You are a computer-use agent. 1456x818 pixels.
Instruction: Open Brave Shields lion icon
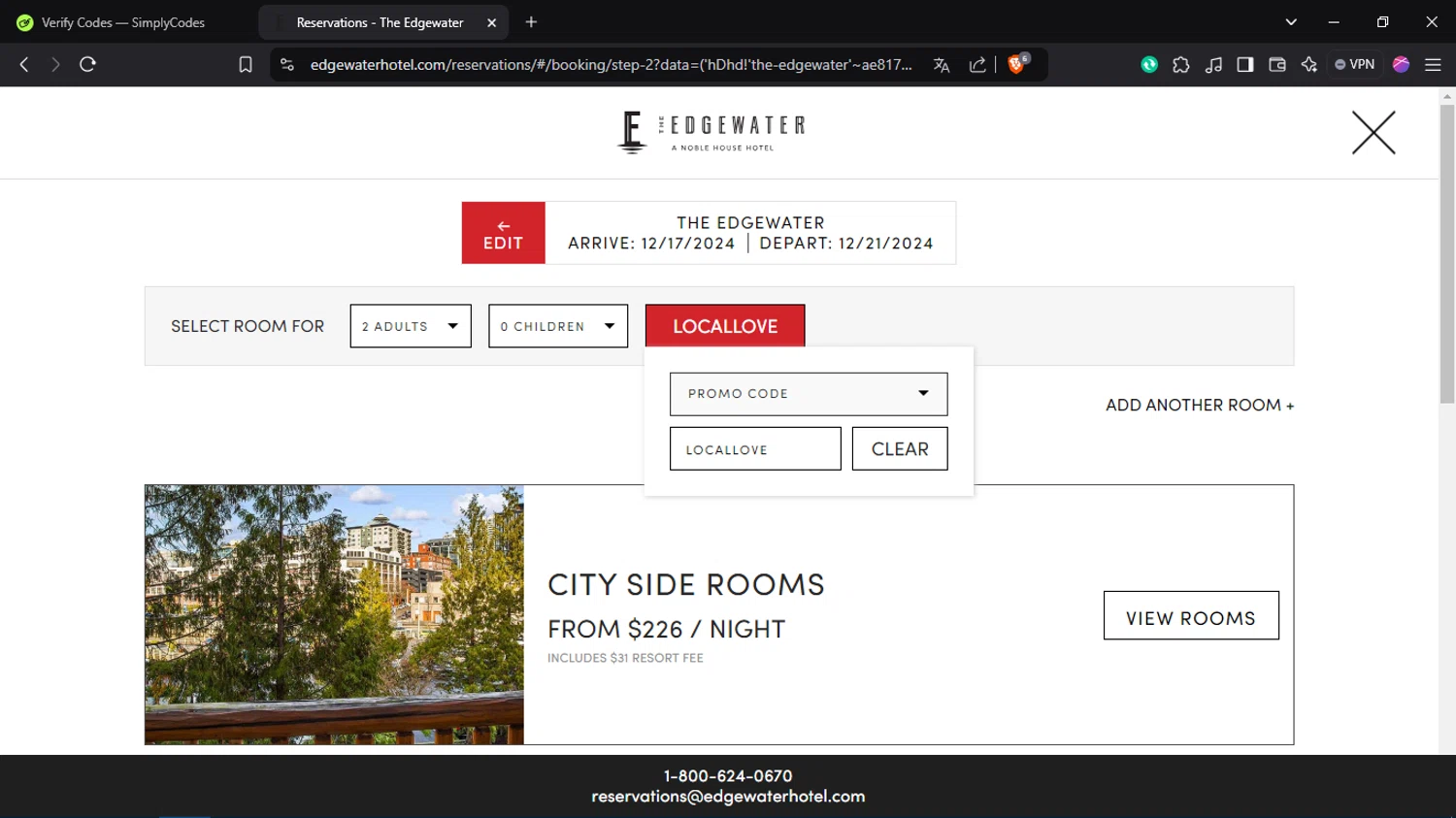point(1017,64)
